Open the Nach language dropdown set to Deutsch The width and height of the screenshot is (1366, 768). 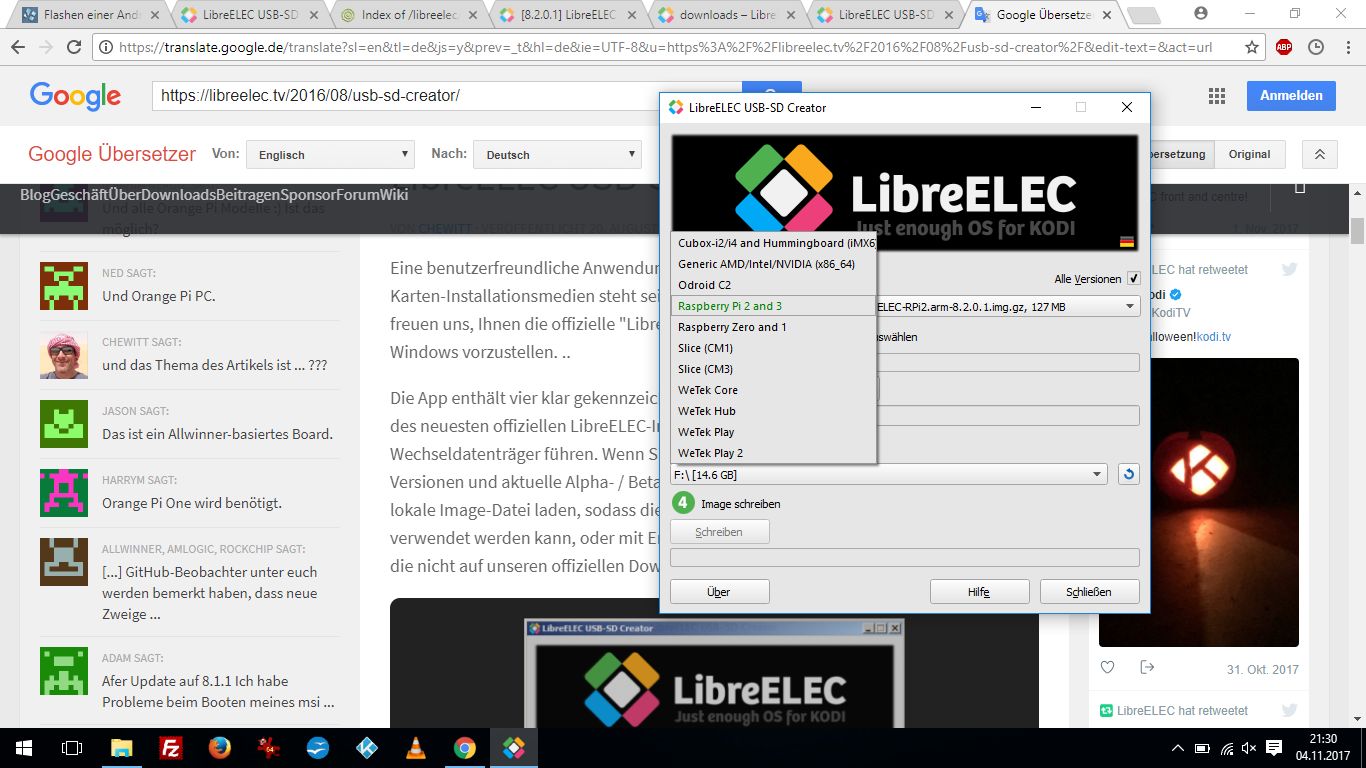(556, 154)
